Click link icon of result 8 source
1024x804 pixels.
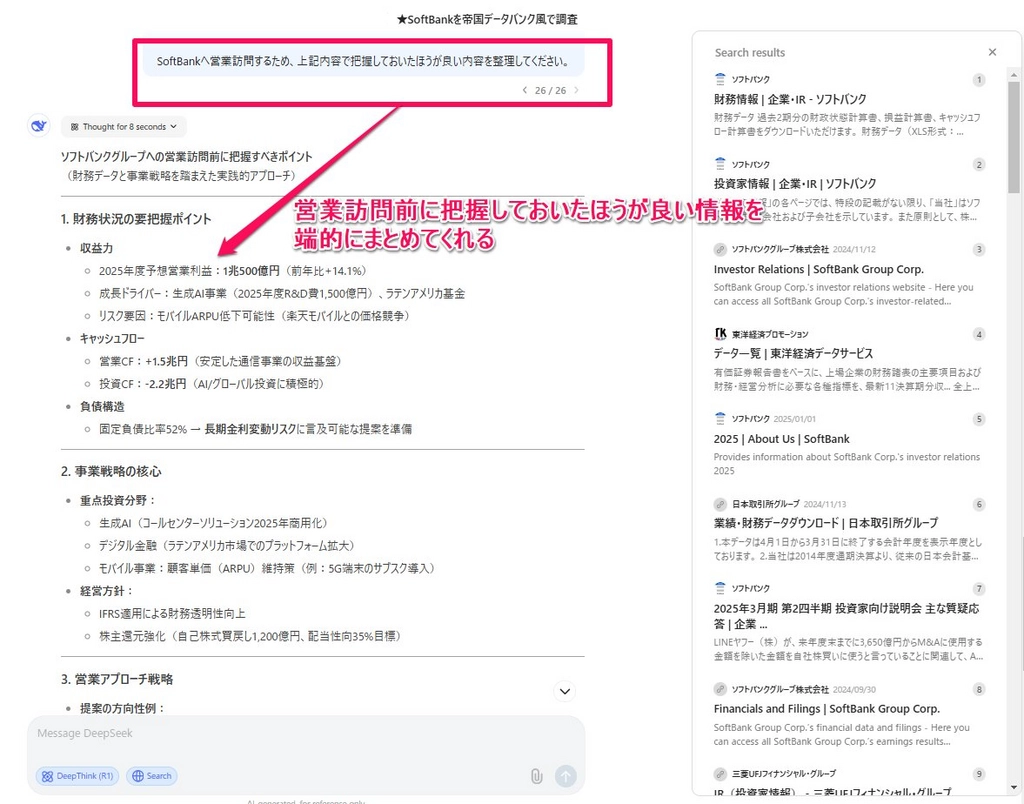click(x=720, y=689)
